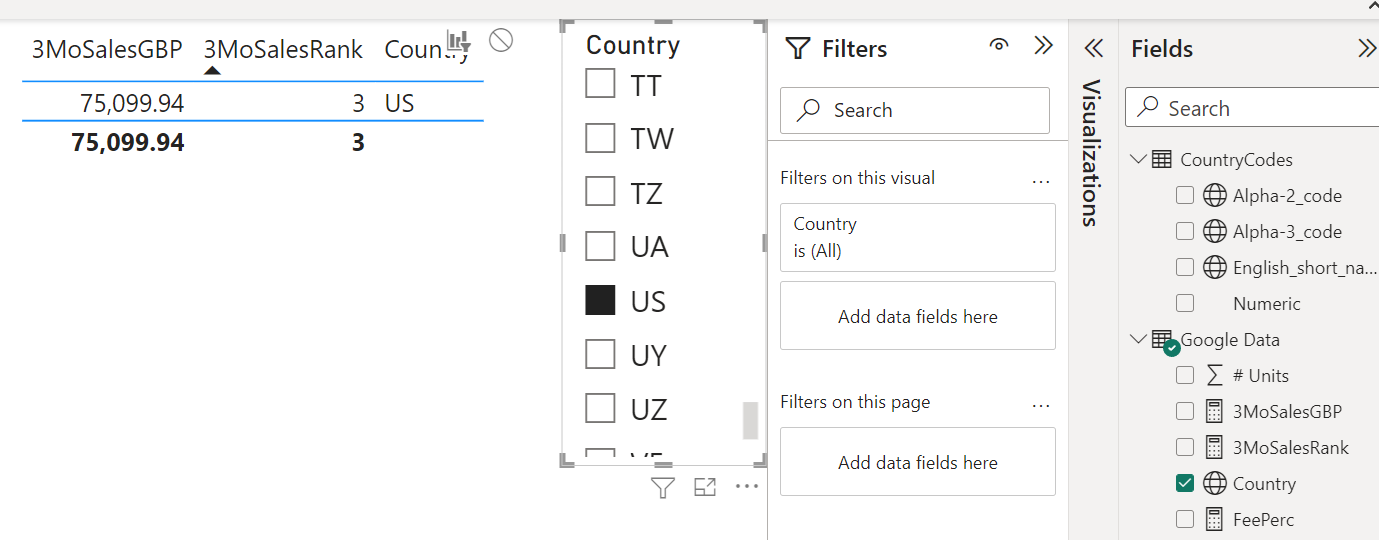Click the Google Data table icon
Screen dimensions: 1379x540
[x=1163, y=340]
